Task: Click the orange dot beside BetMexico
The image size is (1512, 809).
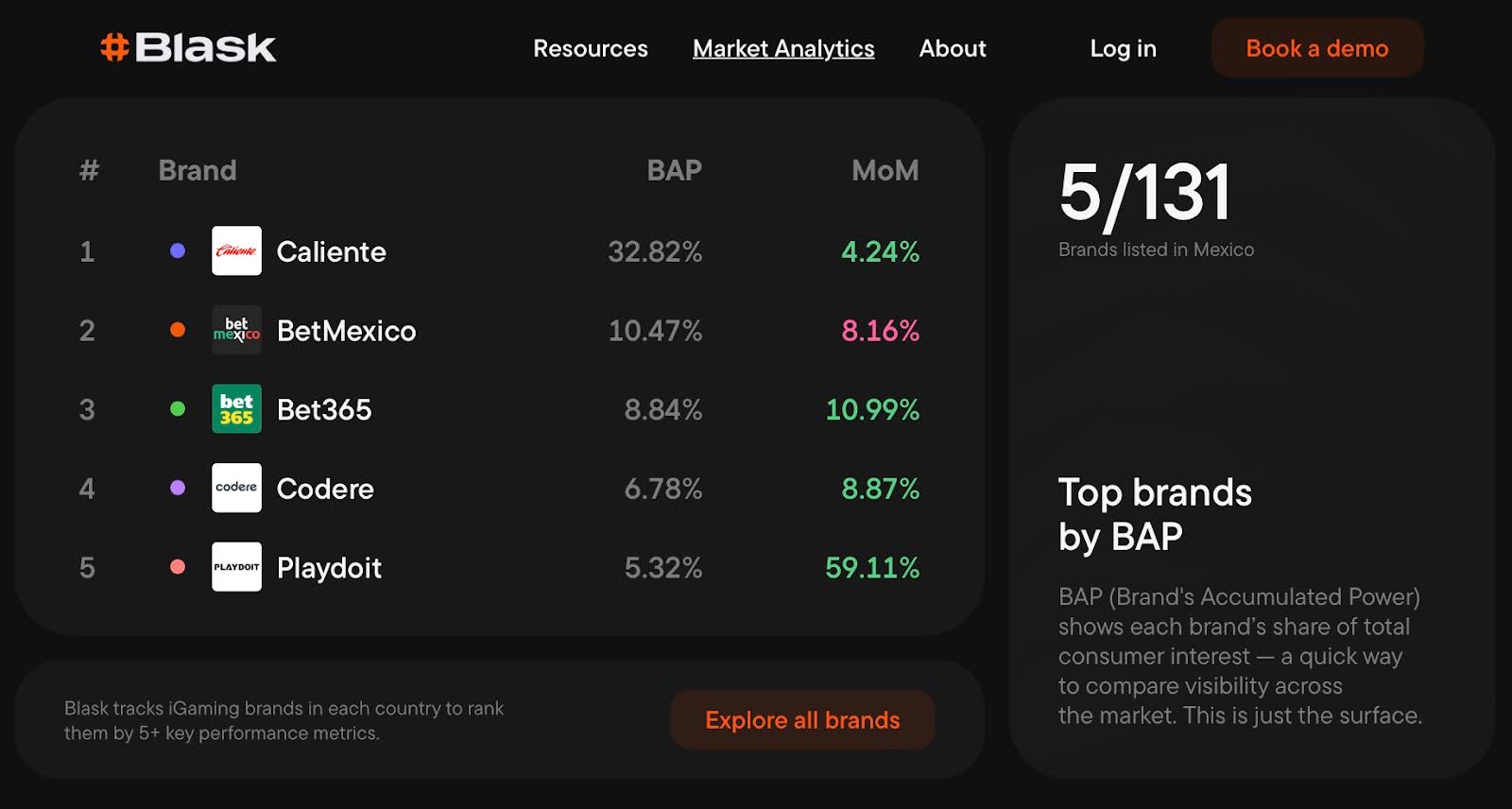Action: tap(178, 330)
